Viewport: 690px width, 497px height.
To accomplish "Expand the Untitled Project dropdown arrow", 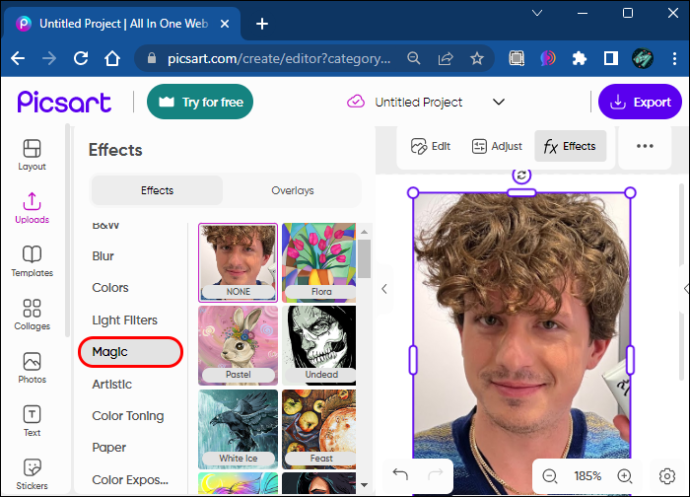I will 499,102.
